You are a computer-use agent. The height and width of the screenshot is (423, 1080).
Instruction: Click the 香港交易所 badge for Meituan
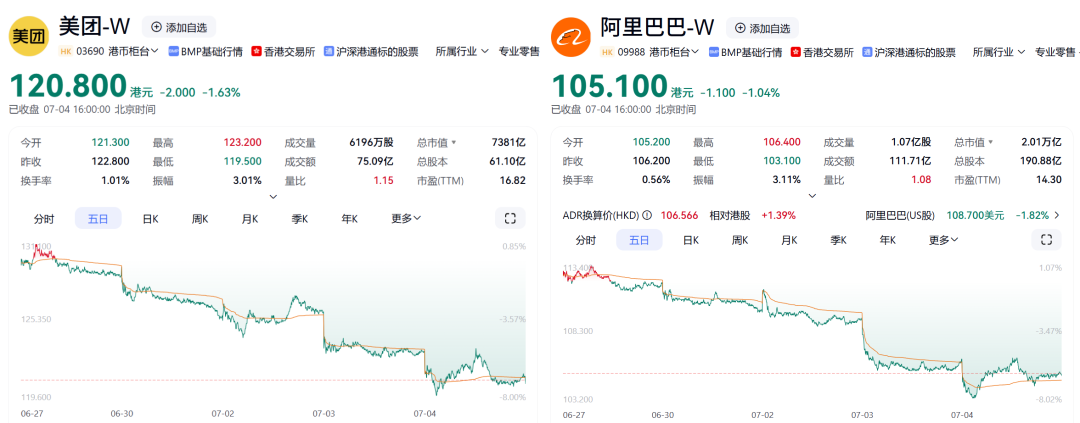click(x=284, y=51)
